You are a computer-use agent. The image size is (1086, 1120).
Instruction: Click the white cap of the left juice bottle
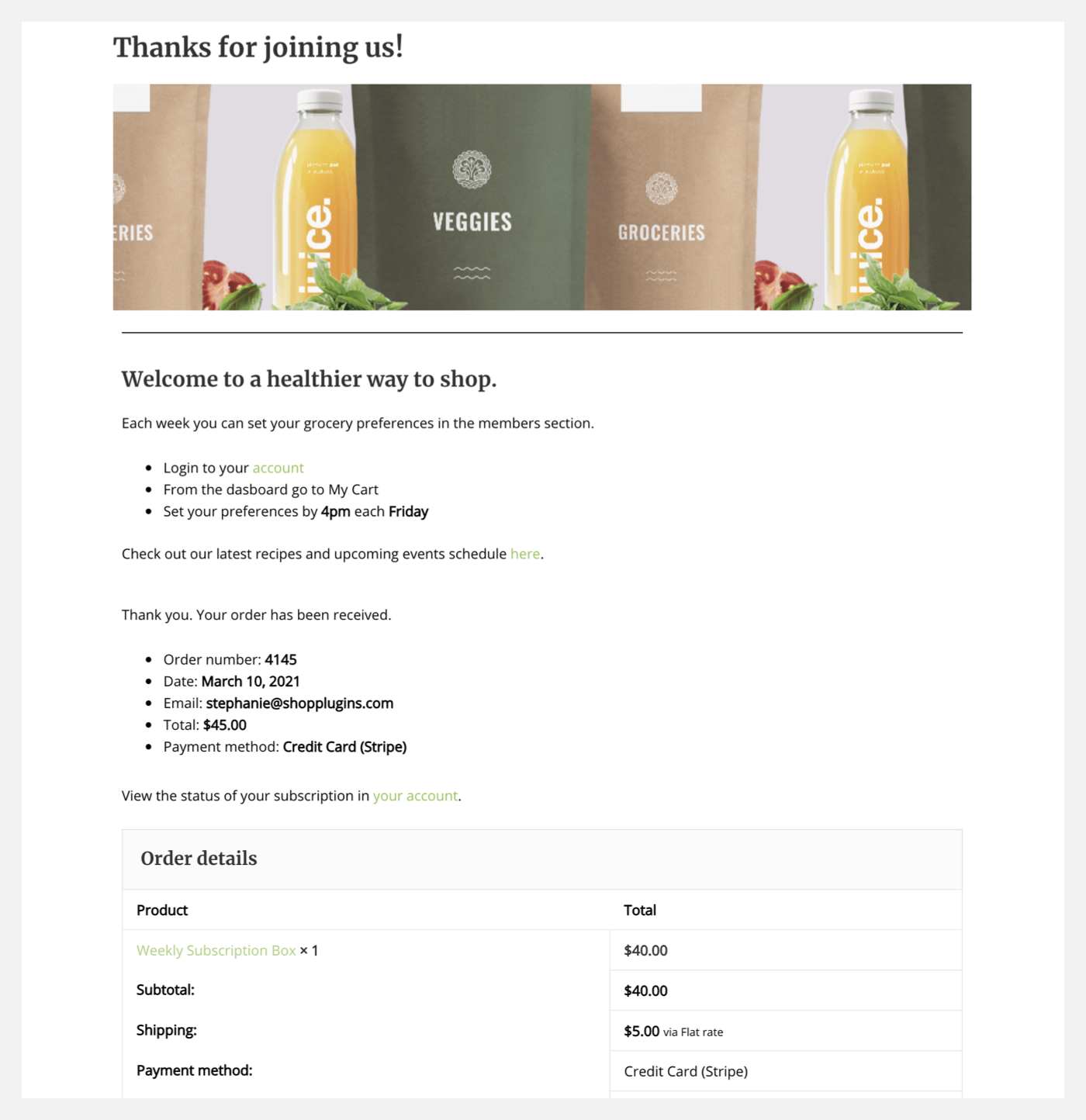[x=320, y=100]
